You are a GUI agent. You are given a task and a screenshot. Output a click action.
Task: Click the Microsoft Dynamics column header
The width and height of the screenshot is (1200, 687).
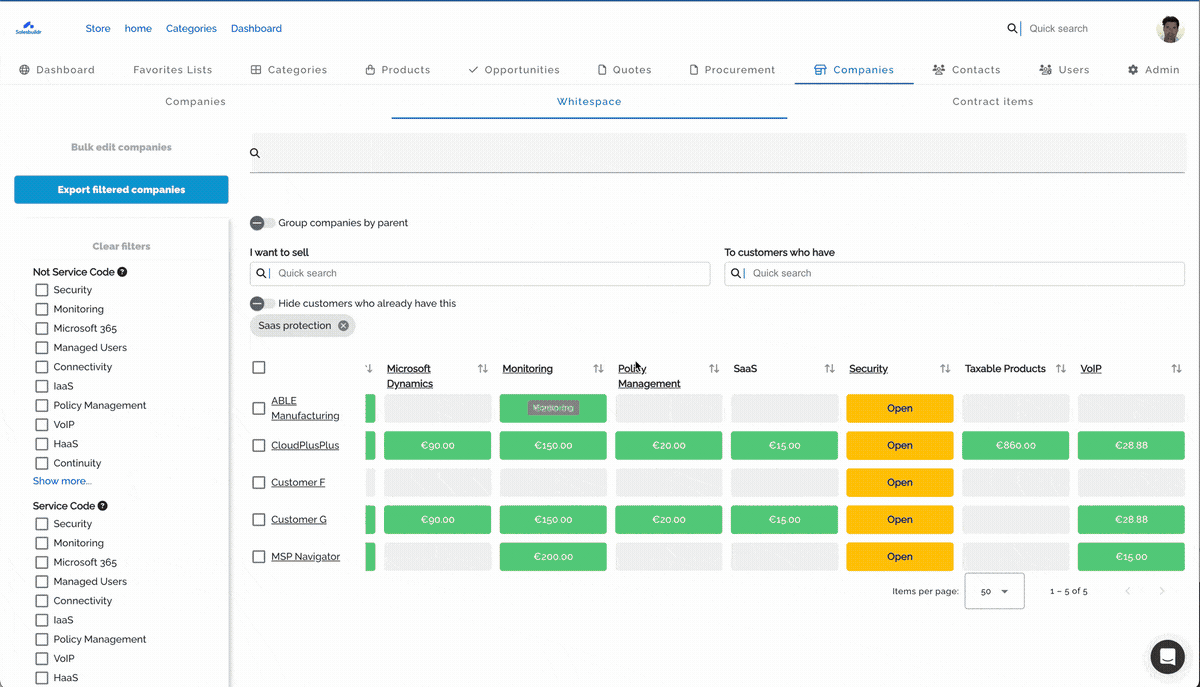coord(409,376)
